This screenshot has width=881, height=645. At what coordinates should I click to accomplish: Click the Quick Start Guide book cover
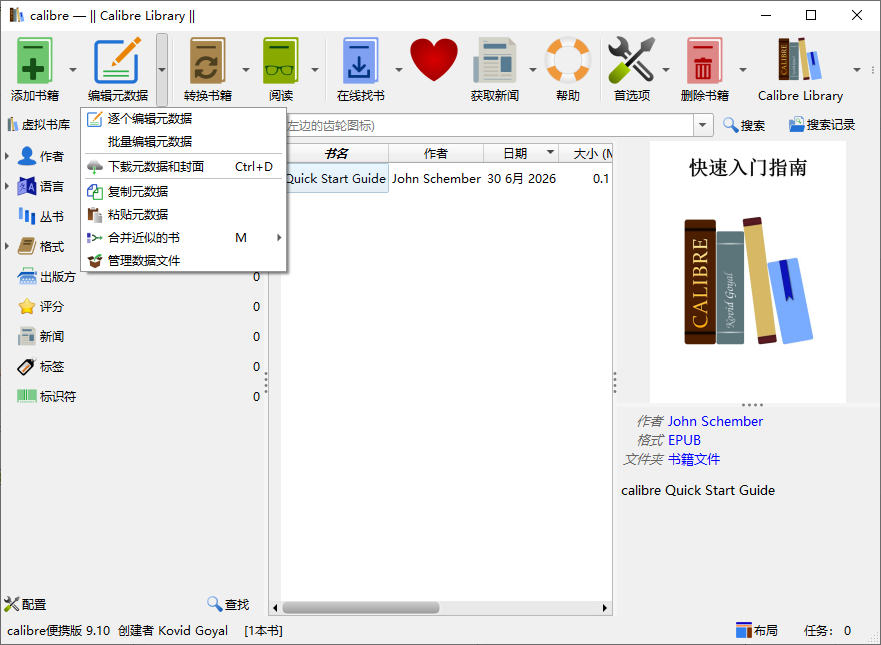coord(747,272)
